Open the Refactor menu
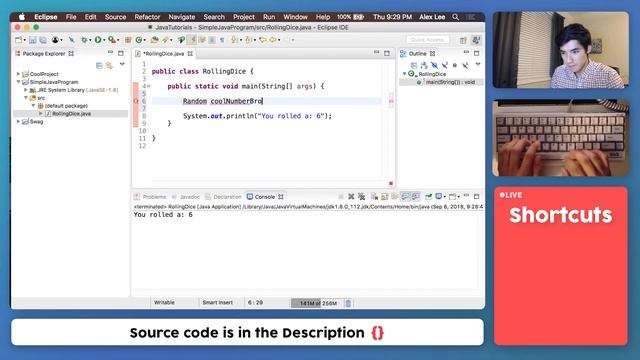 tap(147, 17)
